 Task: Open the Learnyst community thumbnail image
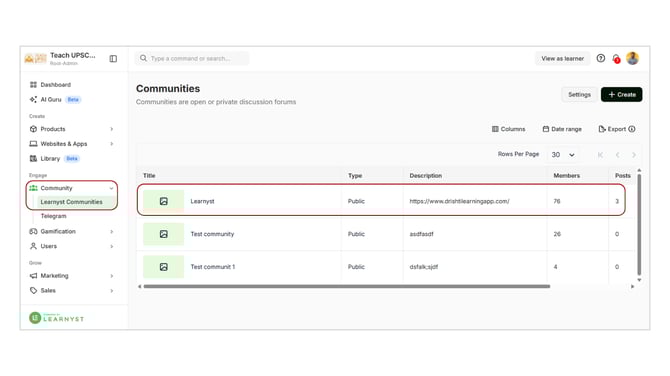pyautogui.click(x=164, y=201)
